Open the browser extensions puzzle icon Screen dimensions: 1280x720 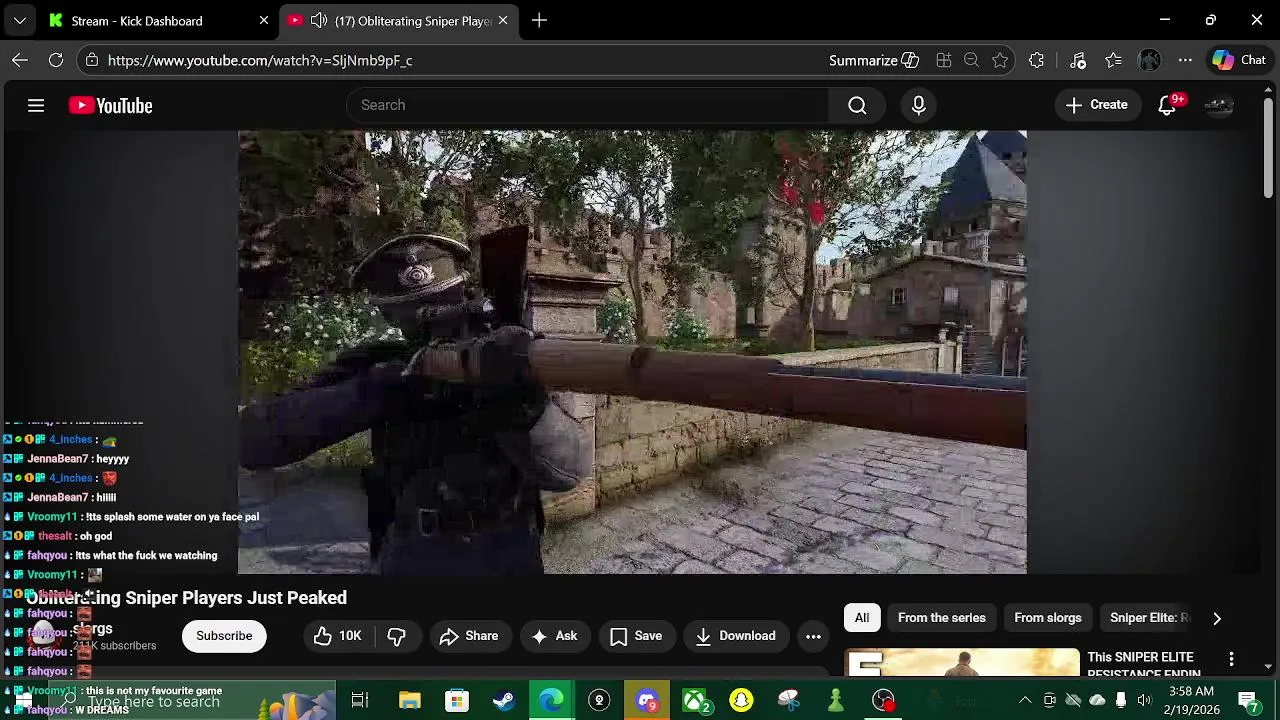1036,60
